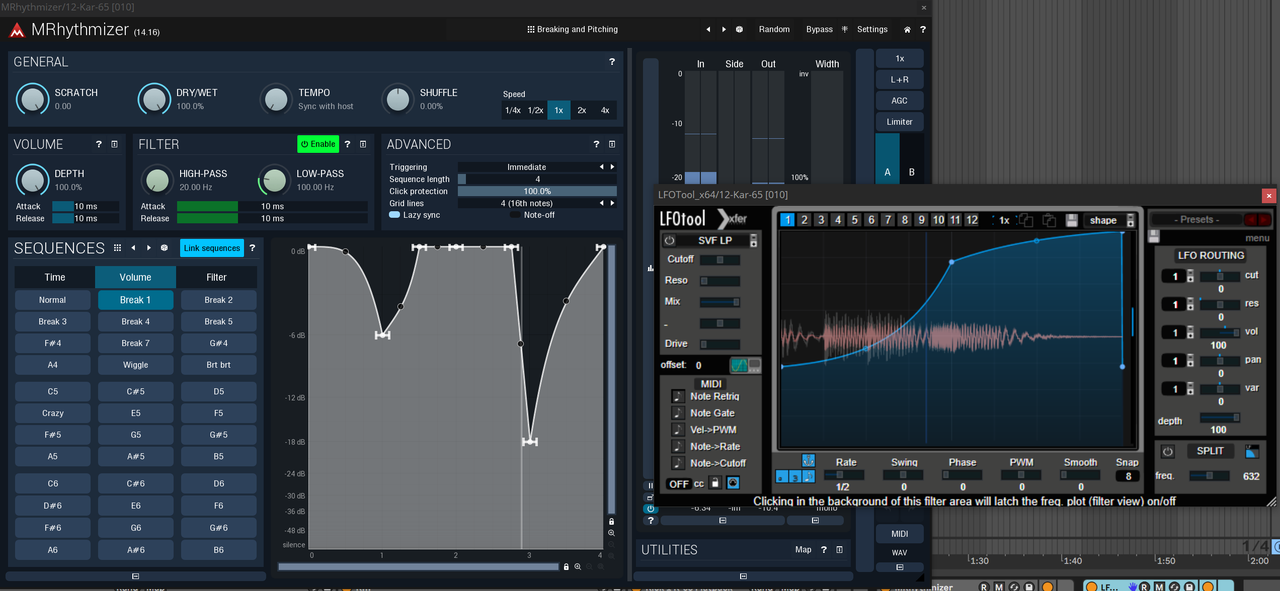Viewport: 1280px width, 591px height.
Task: Open the LFOTool Presets dropdown
Action: tap(1196, 219)
